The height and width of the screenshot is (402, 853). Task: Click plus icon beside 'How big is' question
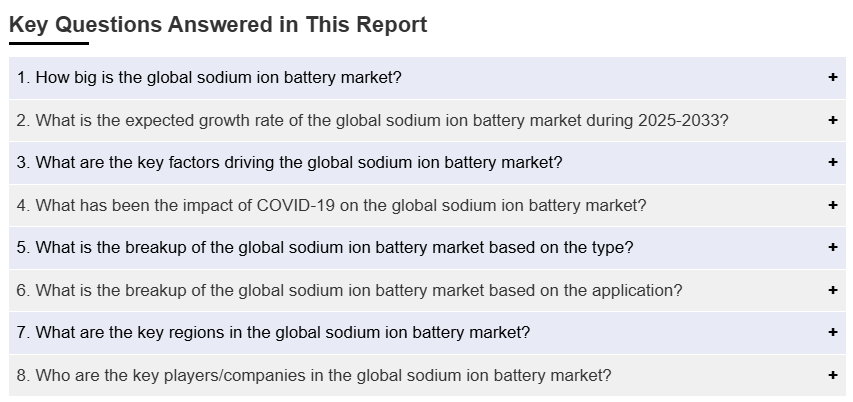(x=832, y=78)
